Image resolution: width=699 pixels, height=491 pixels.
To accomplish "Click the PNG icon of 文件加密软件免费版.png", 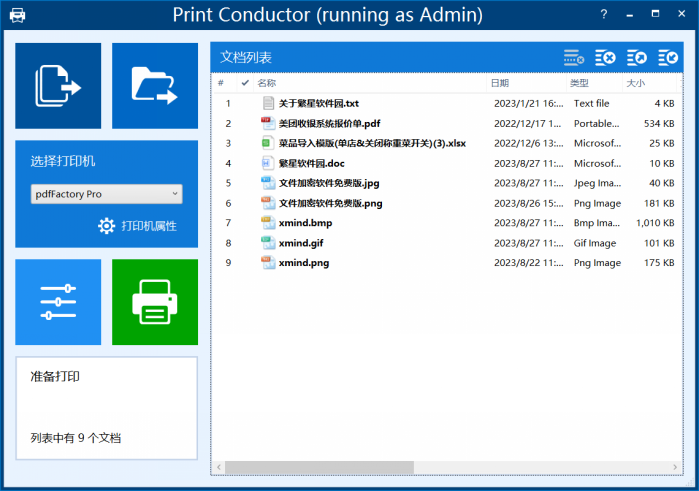I will (268, 203).
